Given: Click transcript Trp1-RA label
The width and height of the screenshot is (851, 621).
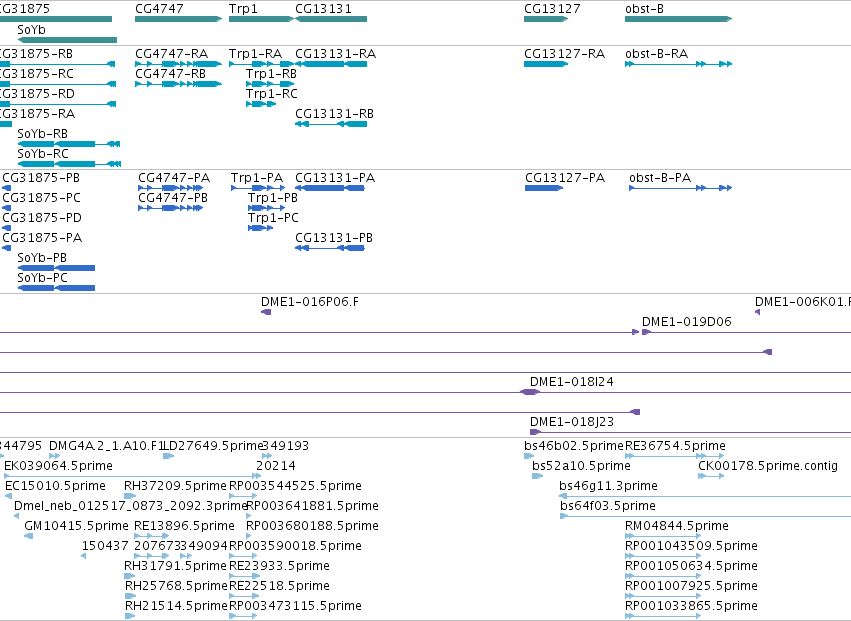Looking at the screenshot, I should click(256, 54).
